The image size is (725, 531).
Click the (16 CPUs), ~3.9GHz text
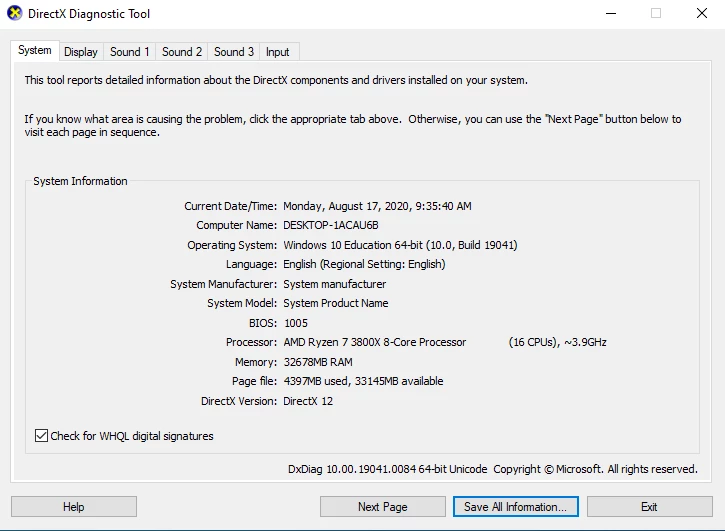click(558, 342)
